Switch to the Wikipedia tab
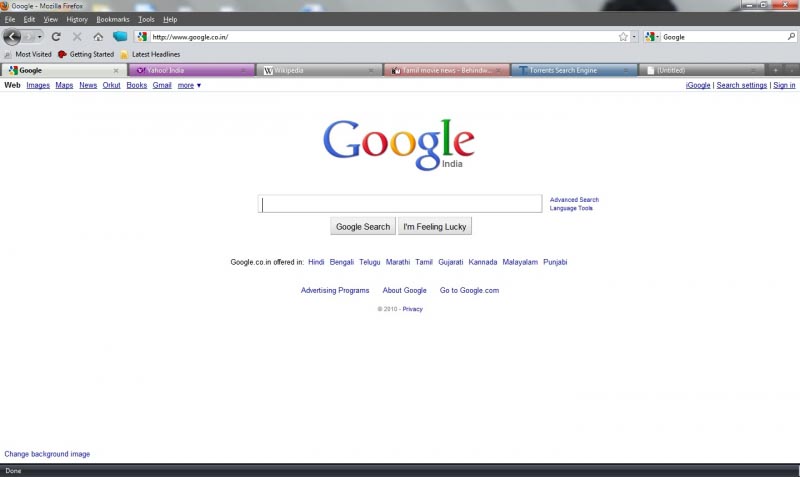Screen dimensions: 800x477 pyautogui.click(x=319, y=70)
